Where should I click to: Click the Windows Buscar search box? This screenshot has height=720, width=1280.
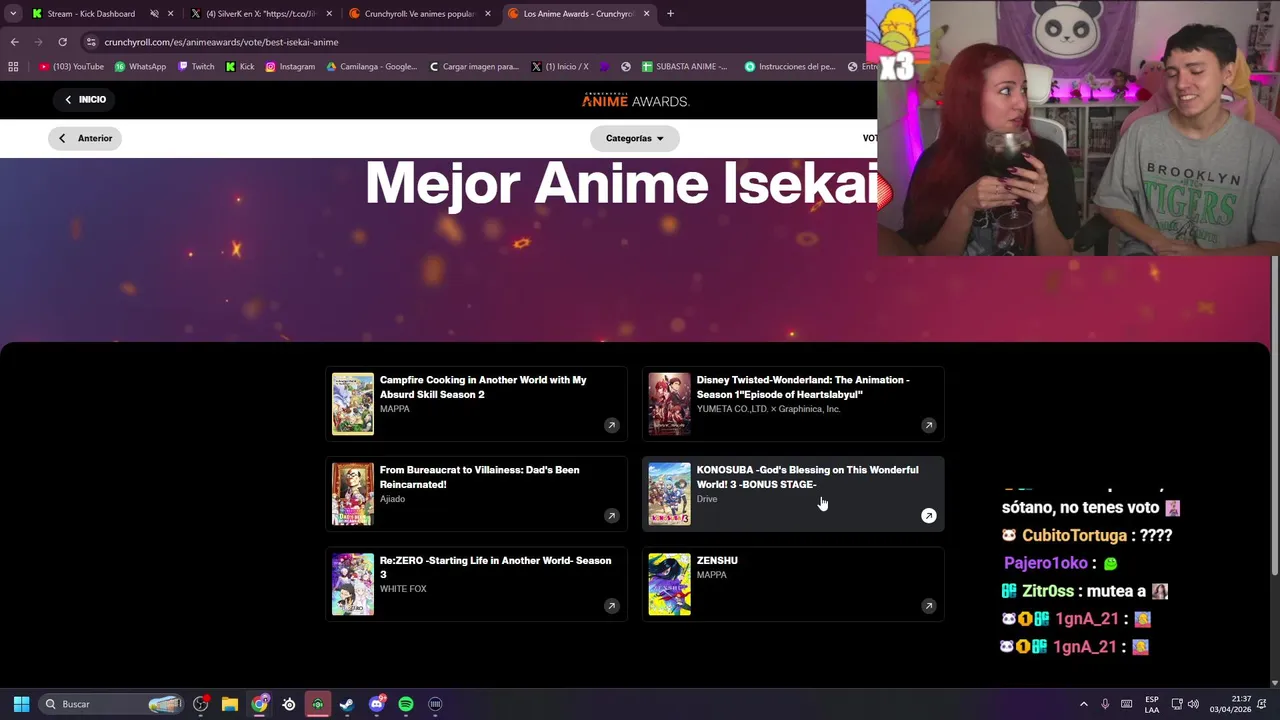point(113,704)
